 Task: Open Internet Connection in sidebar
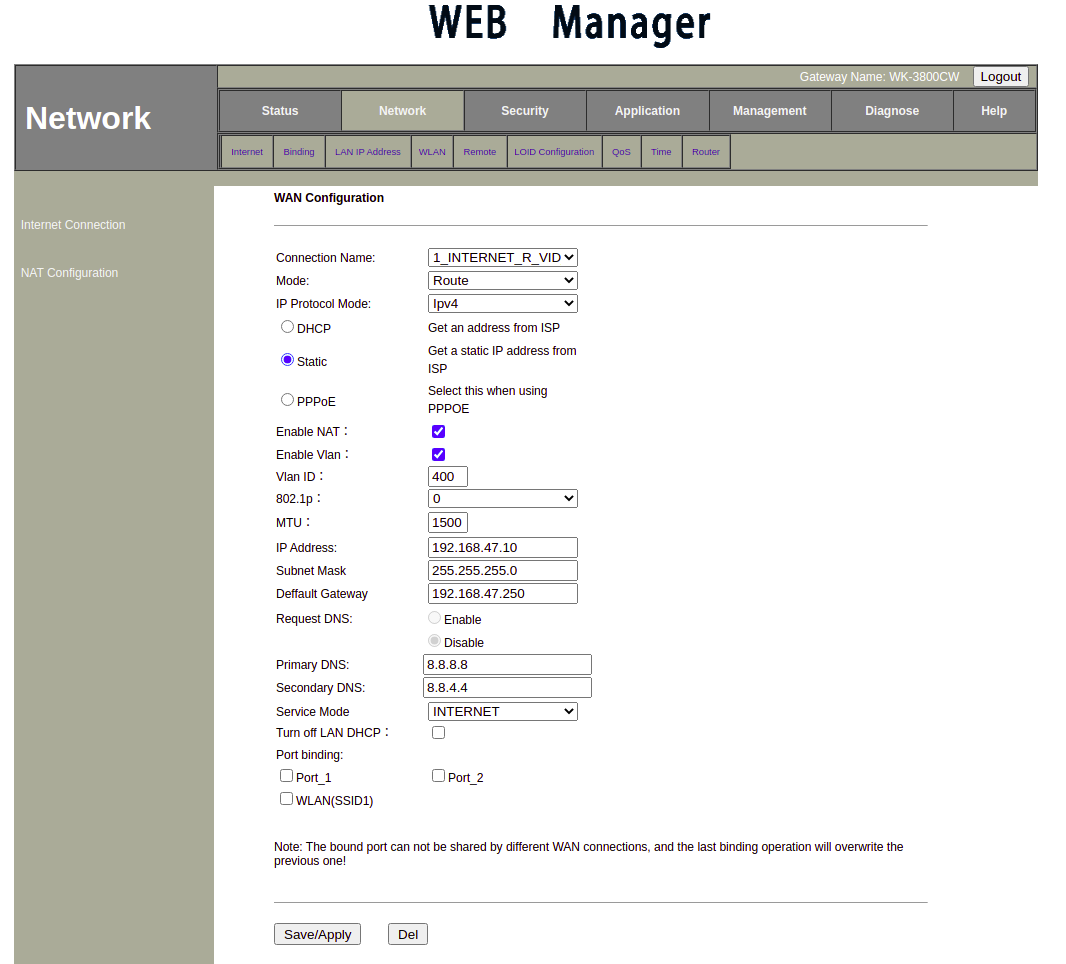click(73, 225)
